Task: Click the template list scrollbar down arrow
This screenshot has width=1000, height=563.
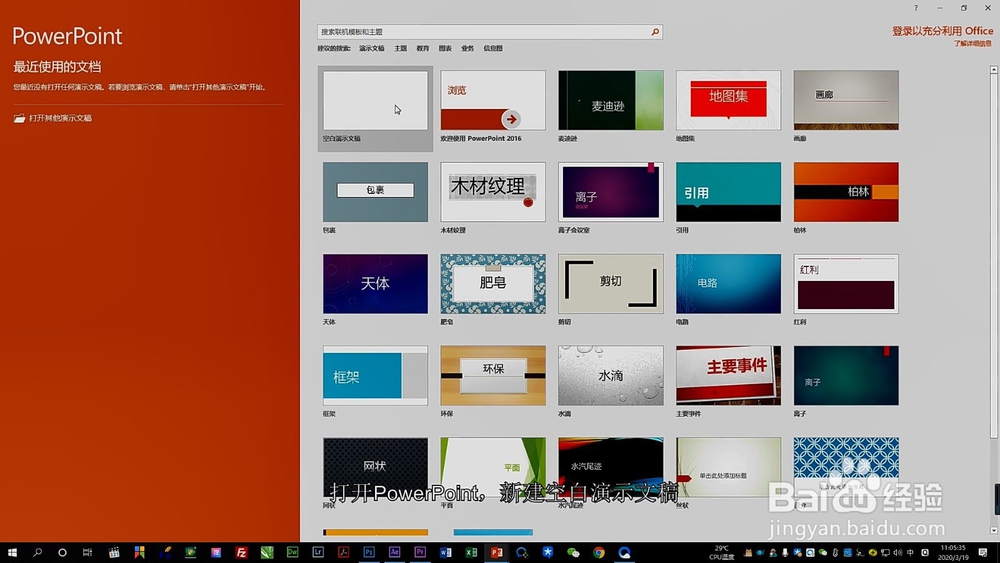Action: (994, 530)
